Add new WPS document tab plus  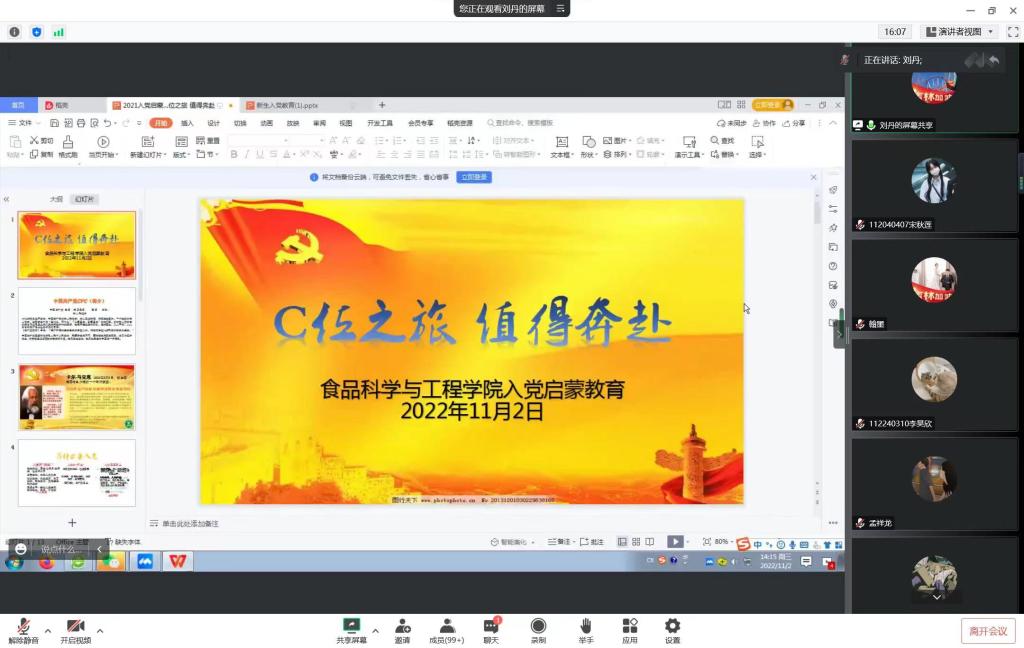click(x=382, y=105)
